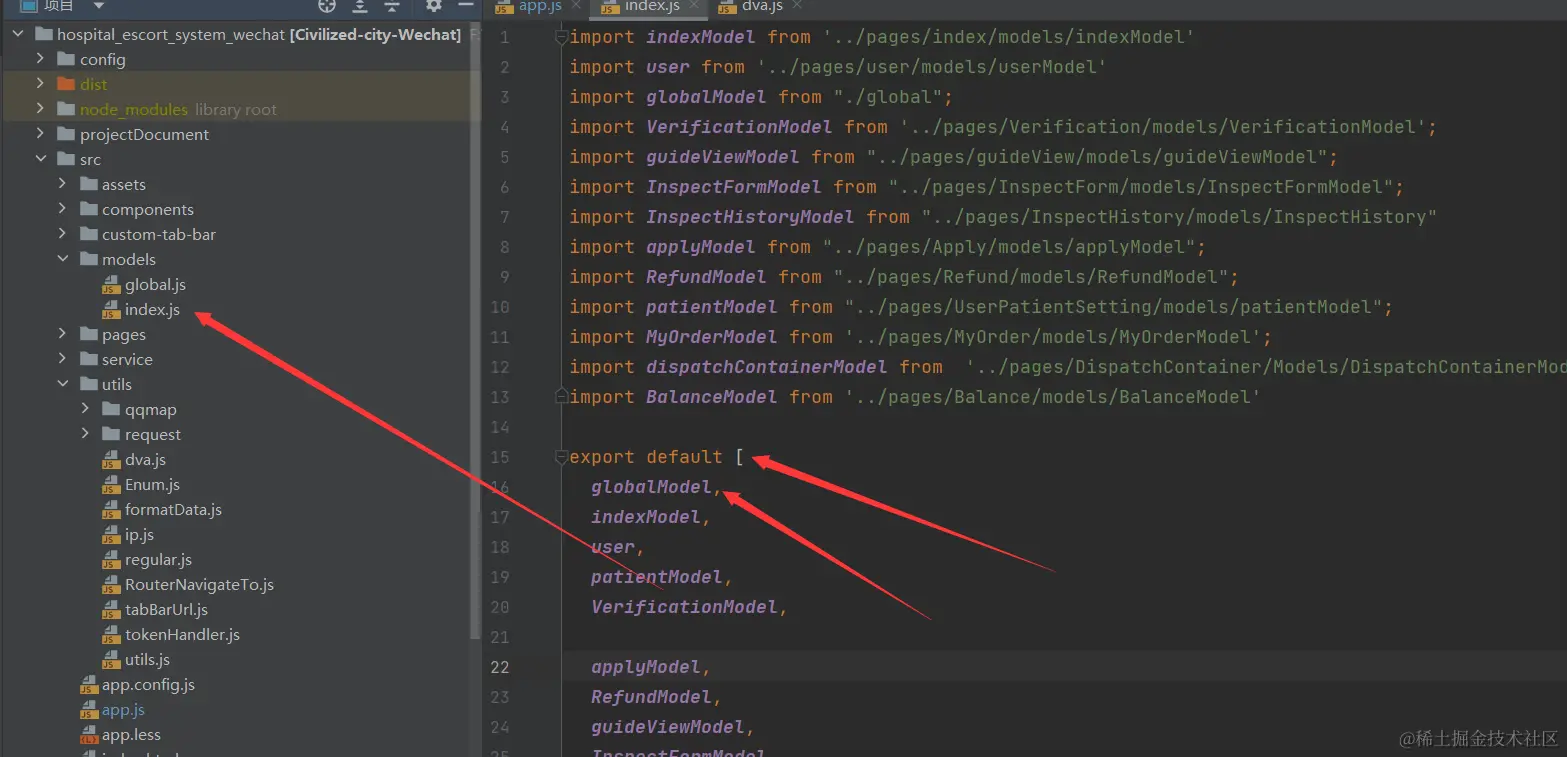Hide the project panel with the minus icon
The image size is (1567, 757).
[465, 6]
